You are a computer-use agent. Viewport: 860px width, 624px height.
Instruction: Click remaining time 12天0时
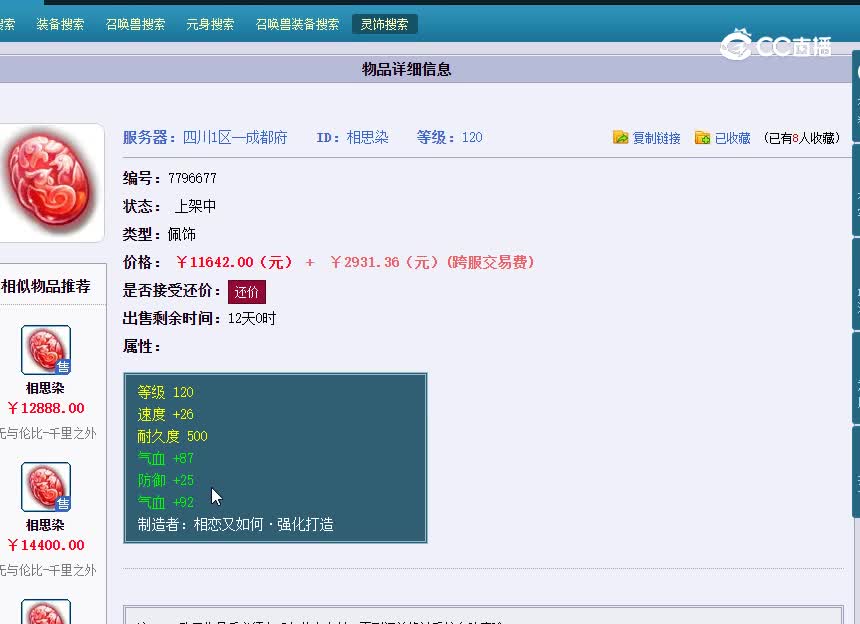[x=252, y=319]
